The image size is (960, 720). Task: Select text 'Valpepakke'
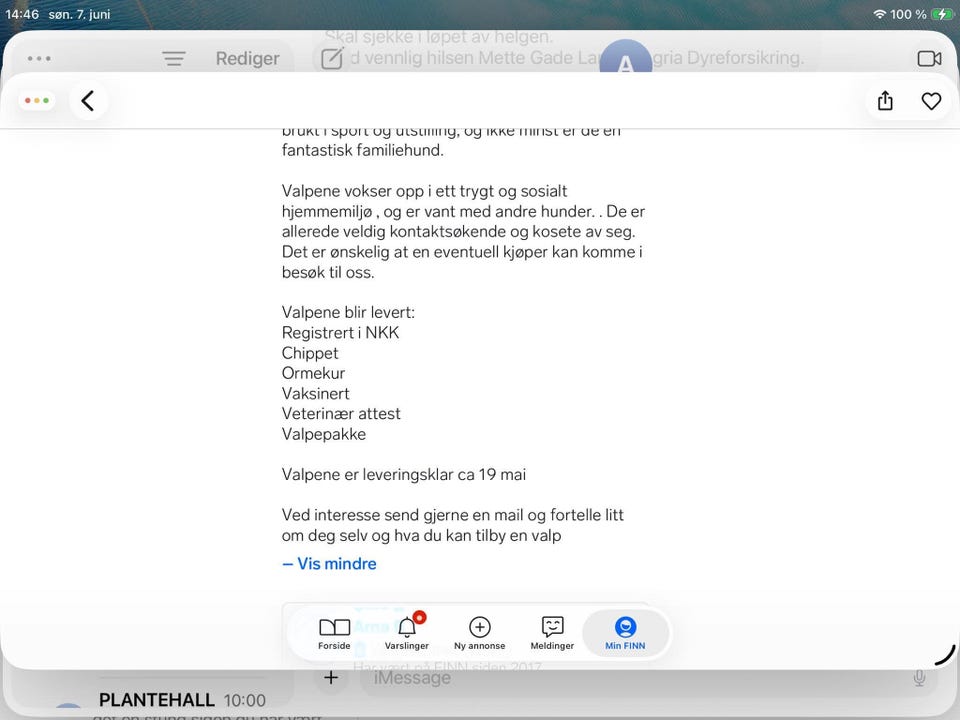coord(324,434)
